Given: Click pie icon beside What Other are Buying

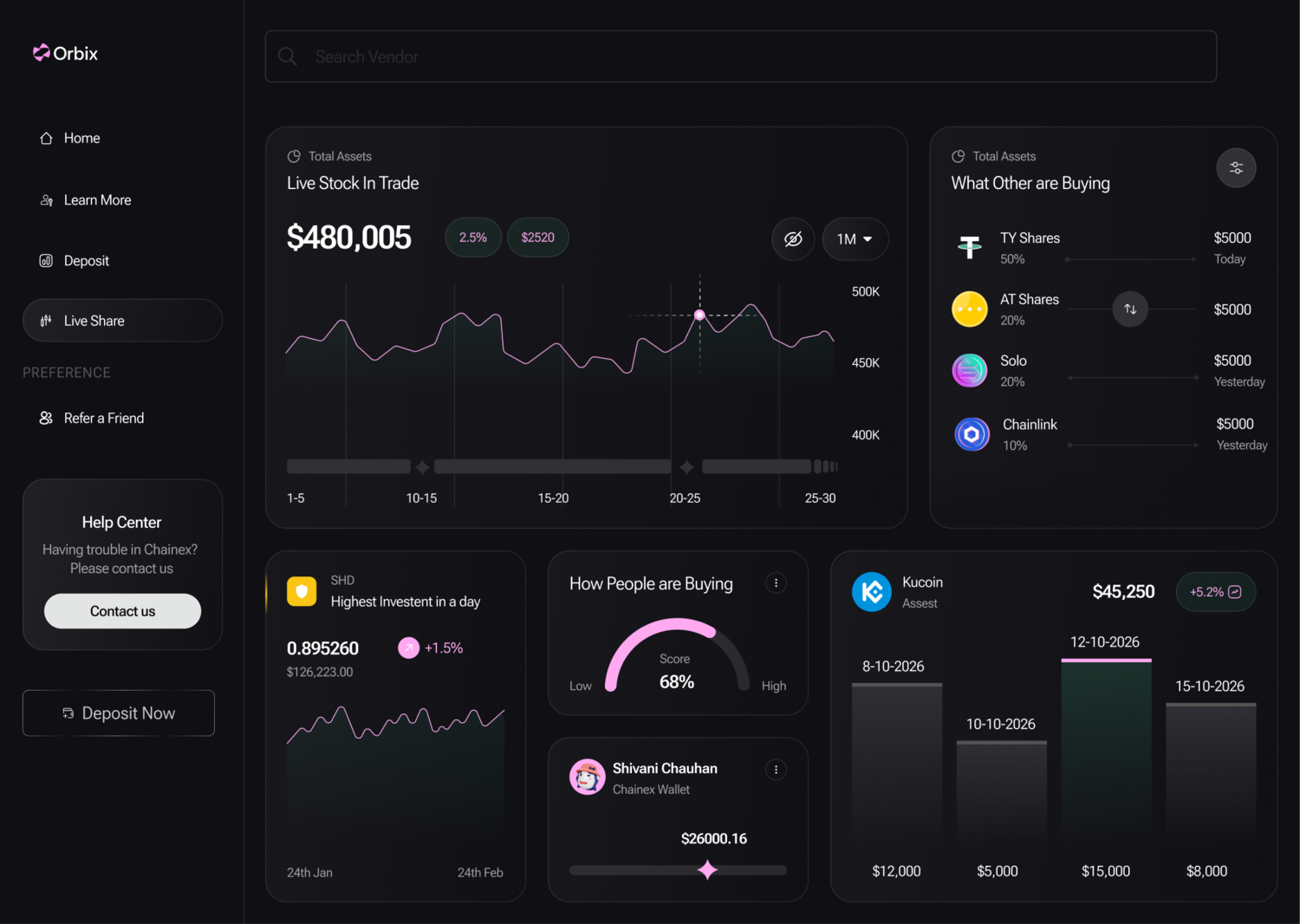Looking at the screenshot, I should pos(958,156).
